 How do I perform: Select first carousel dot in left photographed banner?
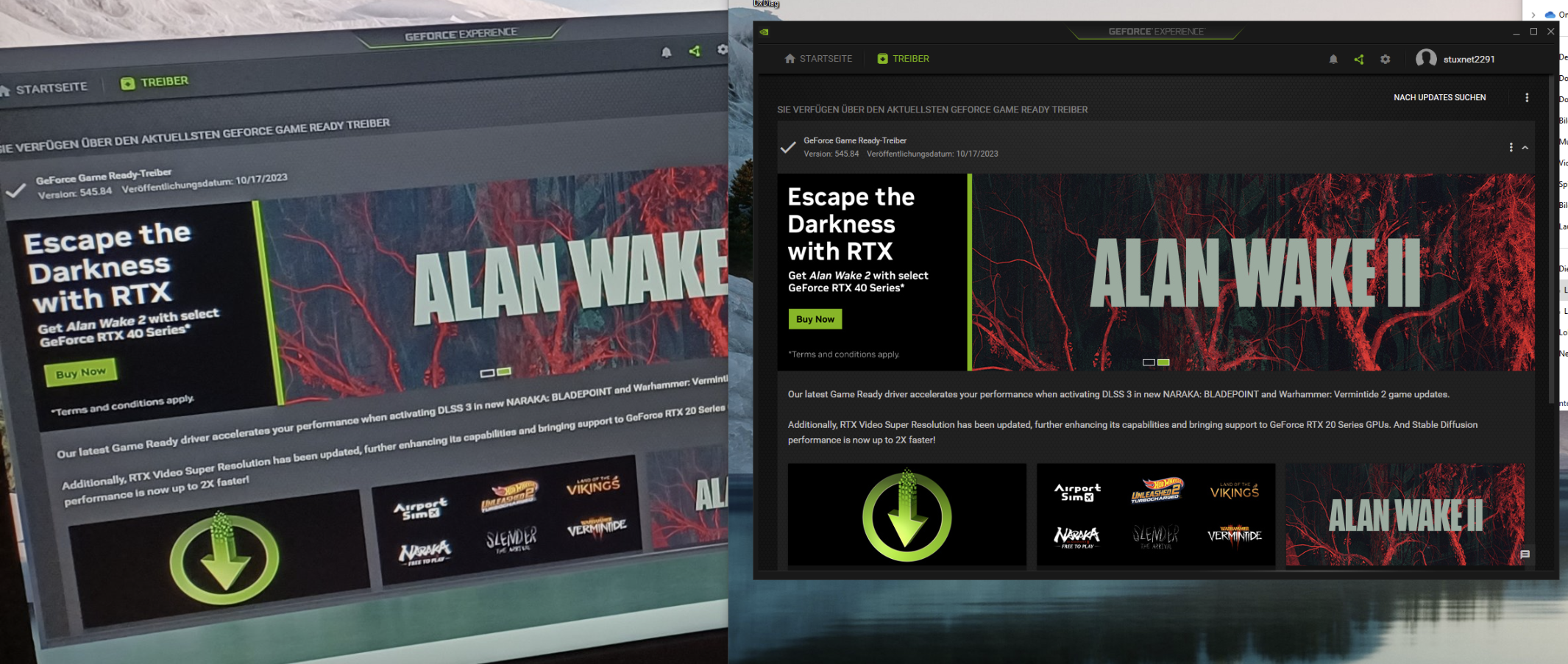click(x=487, y=373)
